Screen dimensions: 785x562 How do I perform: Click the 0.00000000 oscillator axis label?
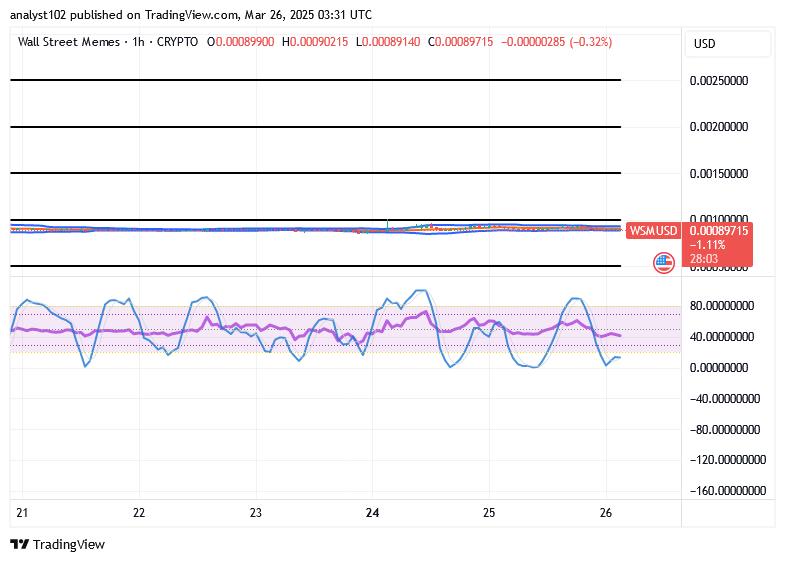click(x=719, y=367)
